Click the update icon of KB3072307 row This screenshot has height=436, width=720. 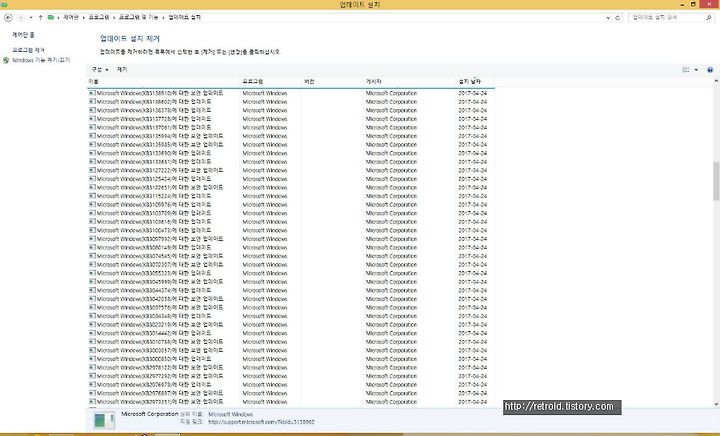click(x=92, y=264)
